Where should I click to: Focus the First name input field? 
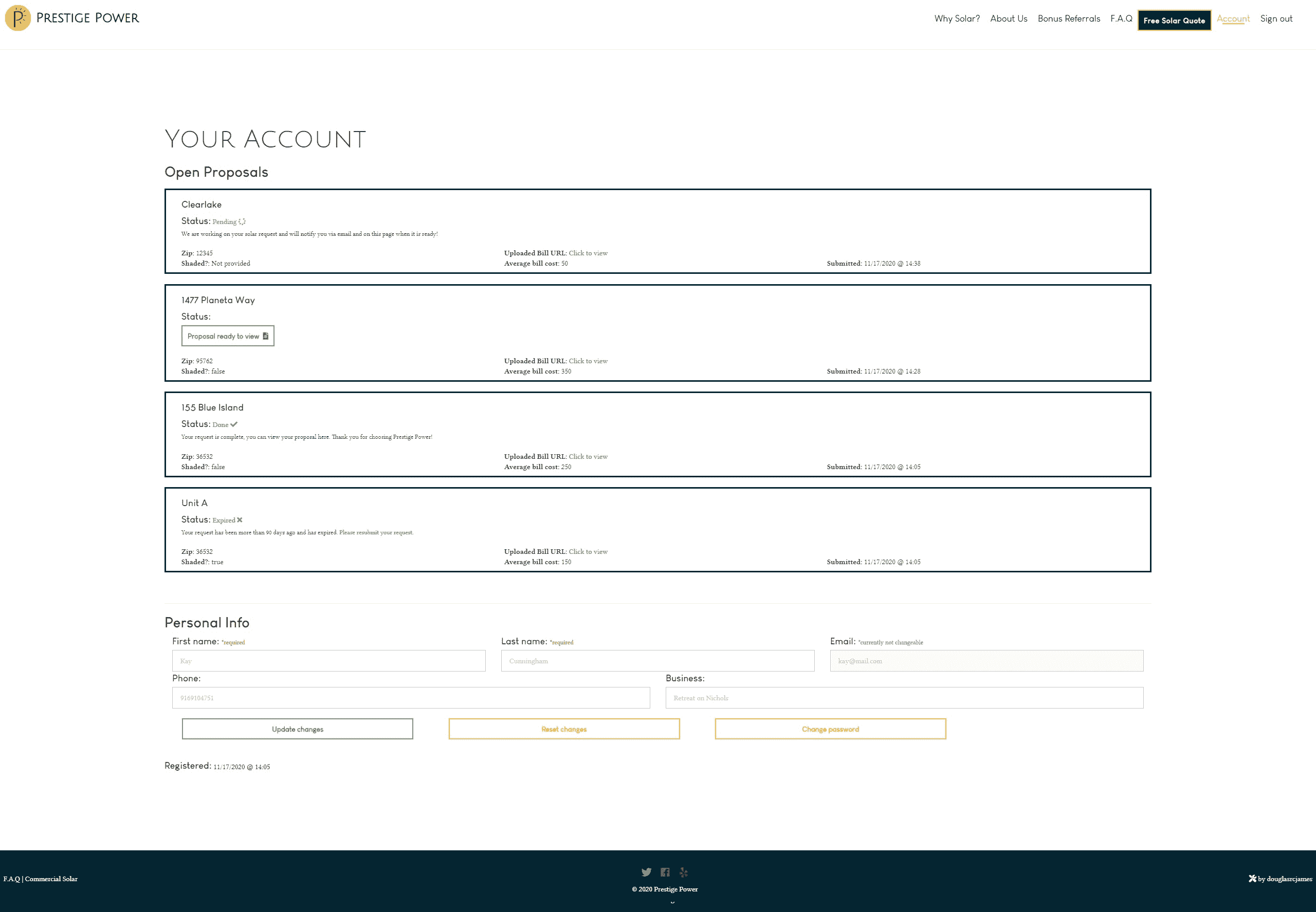pyautogui.click(x=328, y=661)
